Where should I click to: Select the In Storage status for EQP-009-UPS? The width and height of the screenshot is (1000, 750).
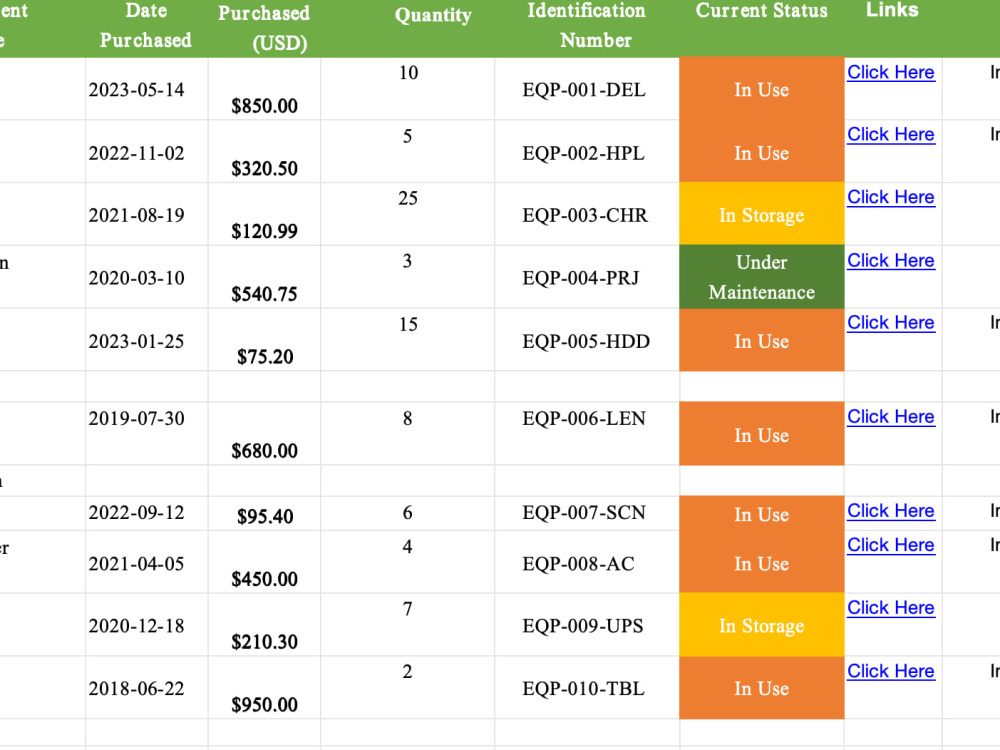tap(761, 625)
